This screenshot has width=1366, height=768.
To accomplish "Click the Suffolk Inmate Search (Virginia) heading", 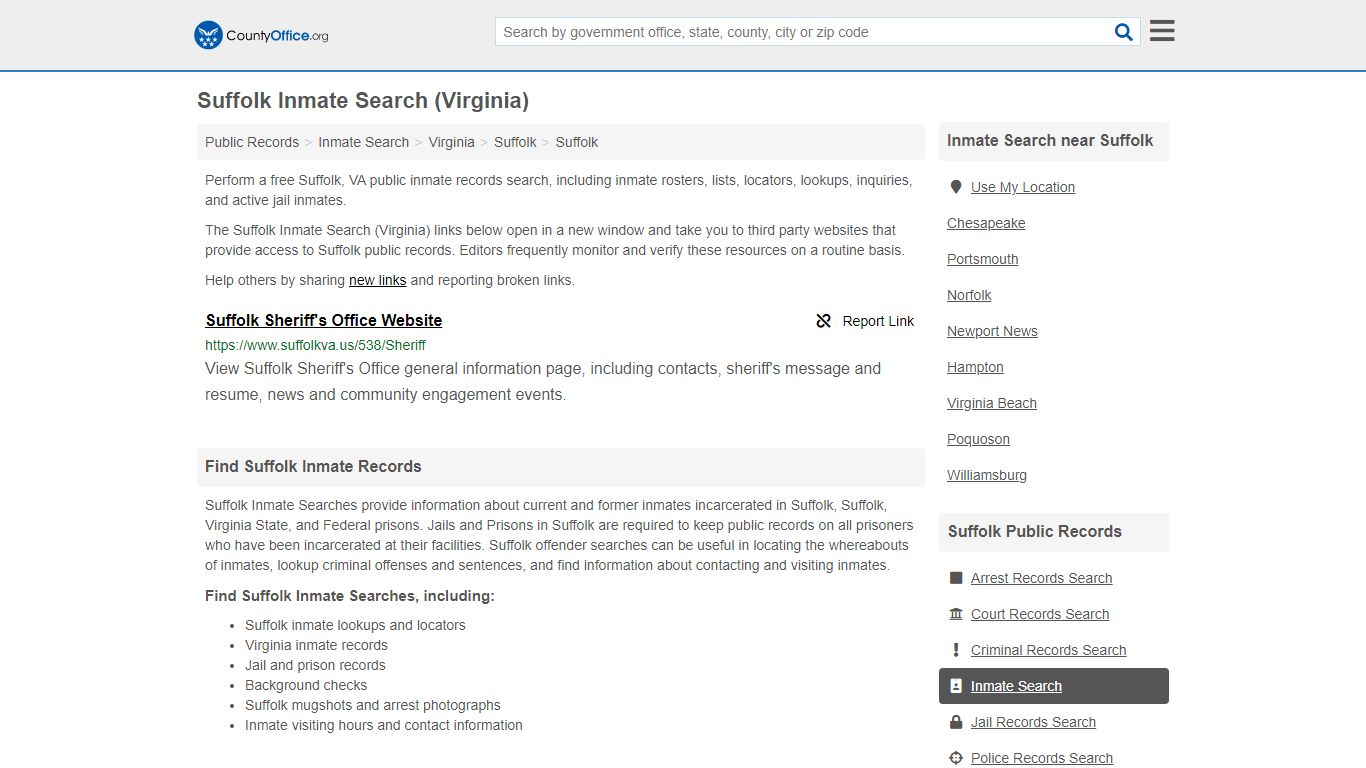I will [x=363, y=101].
